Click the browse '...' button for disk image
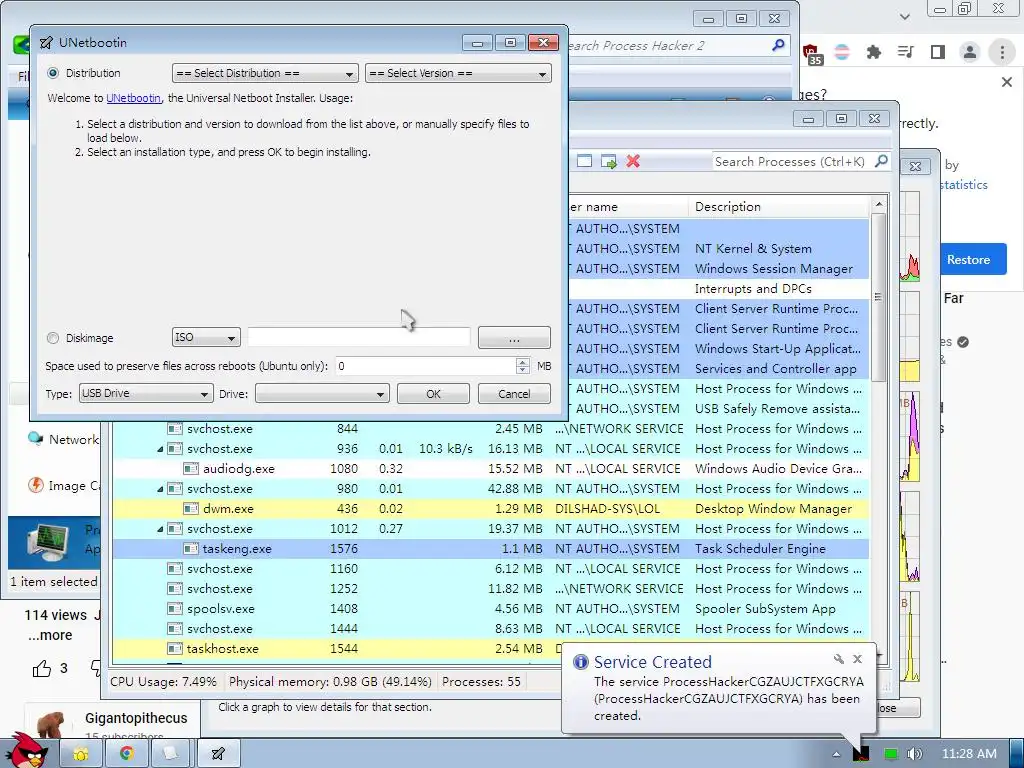Image resolution: width=1024 pixels, height=768 pixels. point(514,338)
